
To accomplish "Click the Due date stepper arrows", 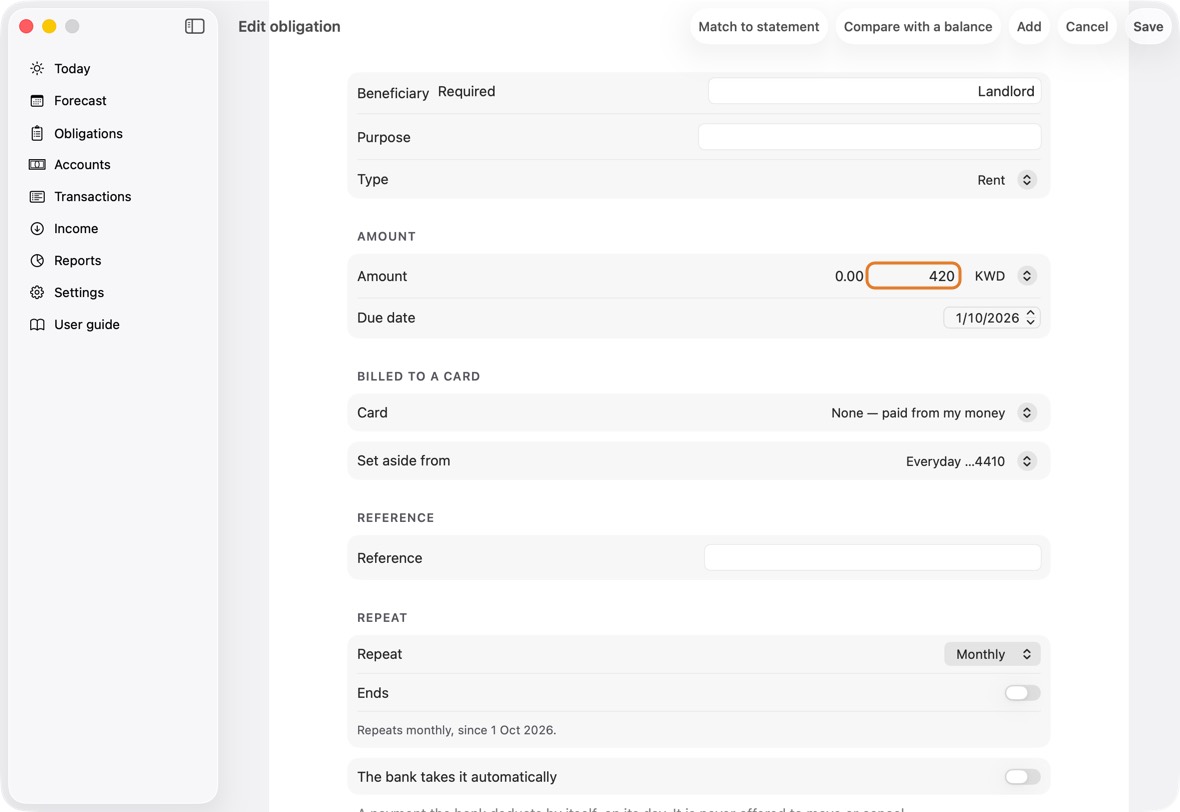I will pyautogui.click(x=1031, y=318).
